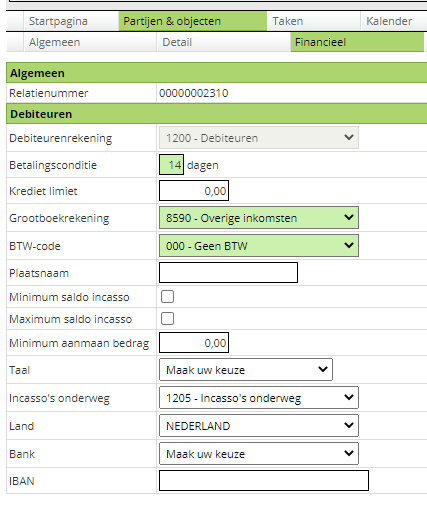Image resolution: width=427 pixels, height=513 pixels.
Task: Open the Taken tab
Action: coord(314,21)
